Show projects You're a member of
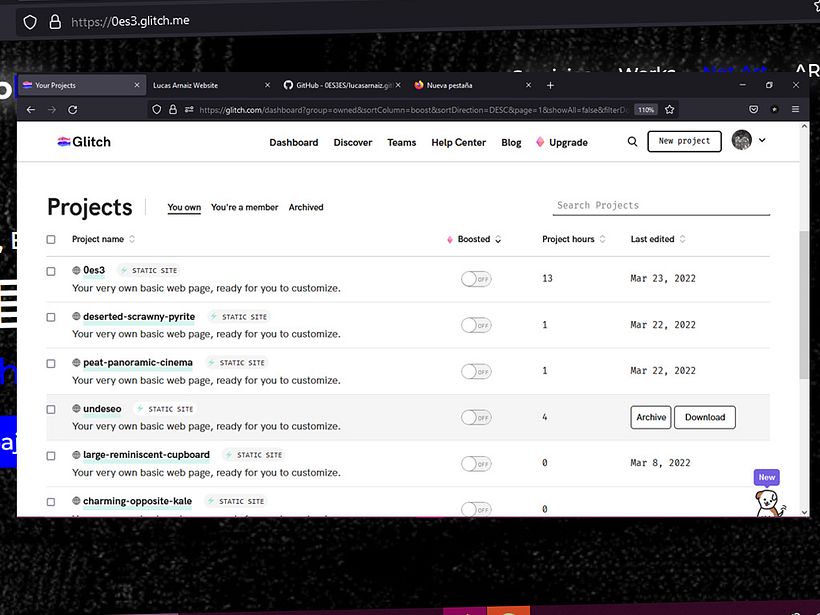Image resolution: width=820 pixels, height=615 pixels. [244, 207]
